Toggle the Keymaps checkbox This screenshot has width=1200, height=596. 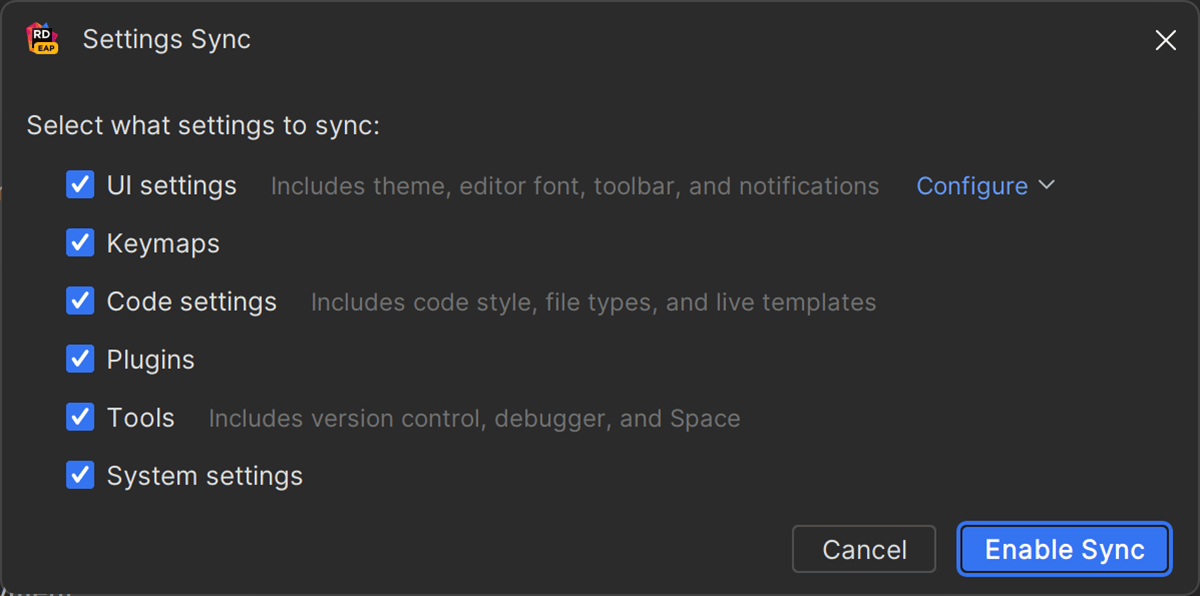80,243
